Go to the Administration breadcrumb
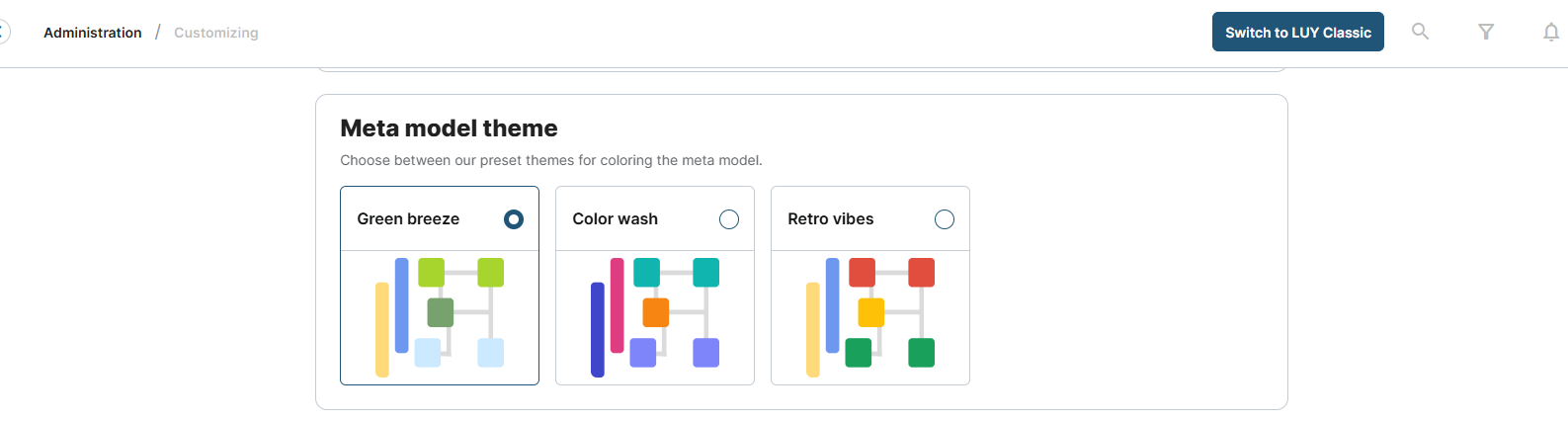Screen dimensions: 1568x421 tap(93, 33)
